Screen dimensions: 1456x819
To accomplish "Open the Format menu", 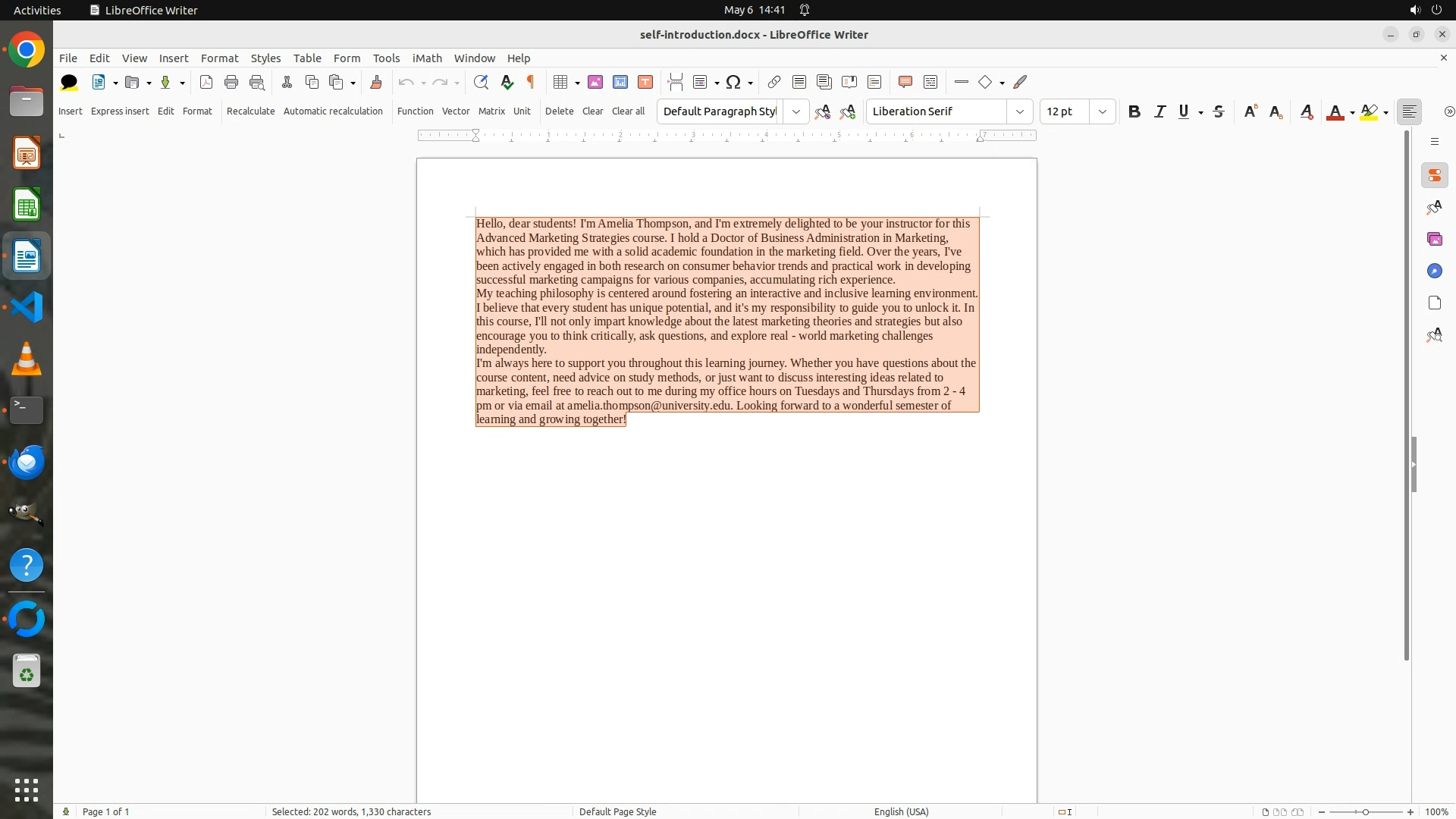I will coord(219,58).
